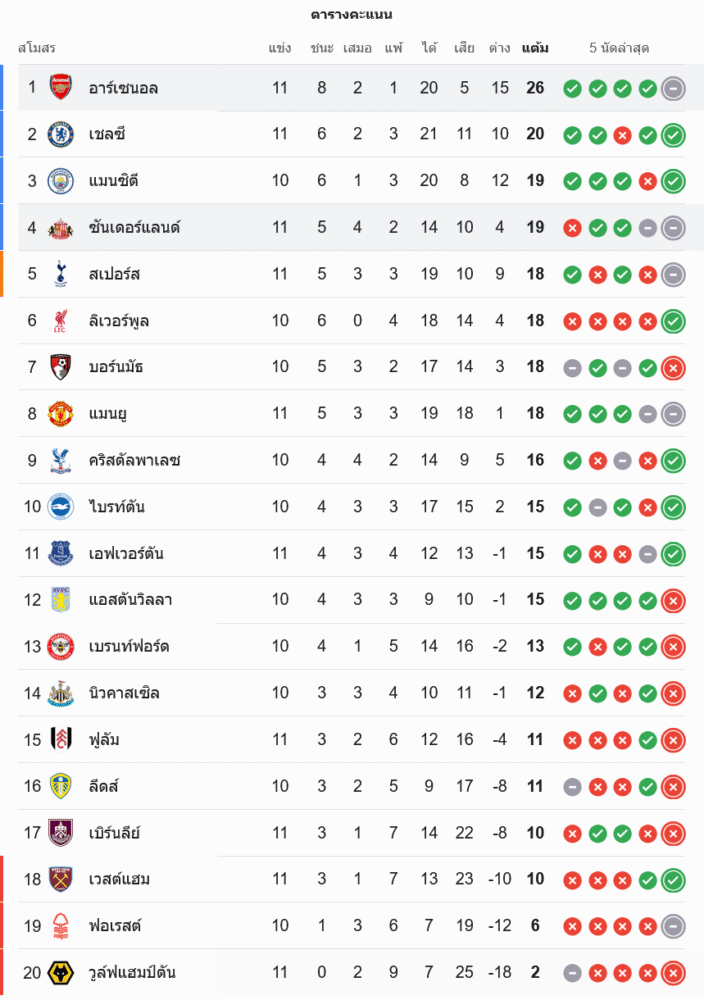Click the Manchester City crest icon
Viewport: 704px width, 1000px height.
click(61, 181)
